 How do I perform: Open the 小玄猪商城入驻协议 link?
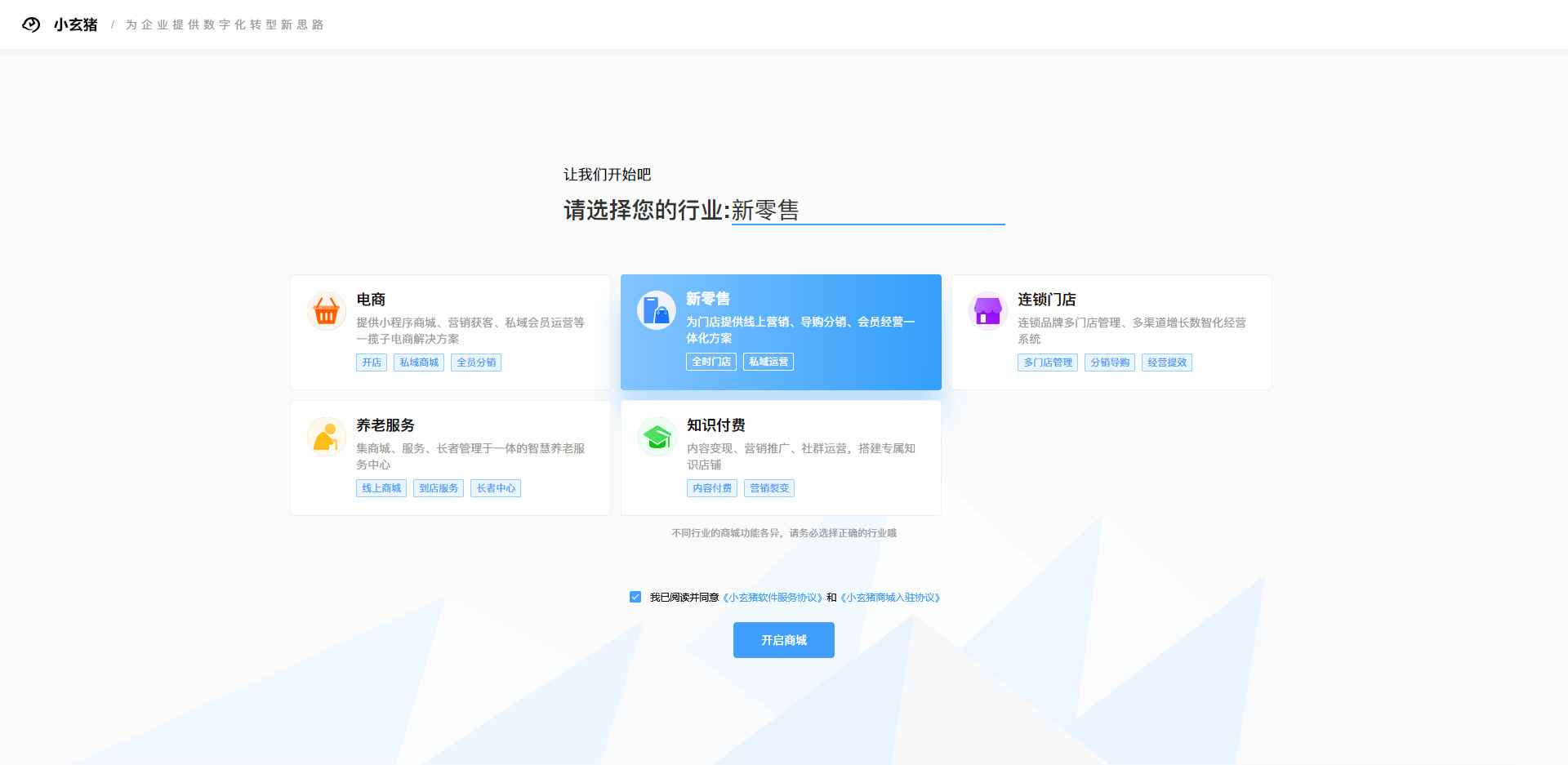[x=890, y=598]
